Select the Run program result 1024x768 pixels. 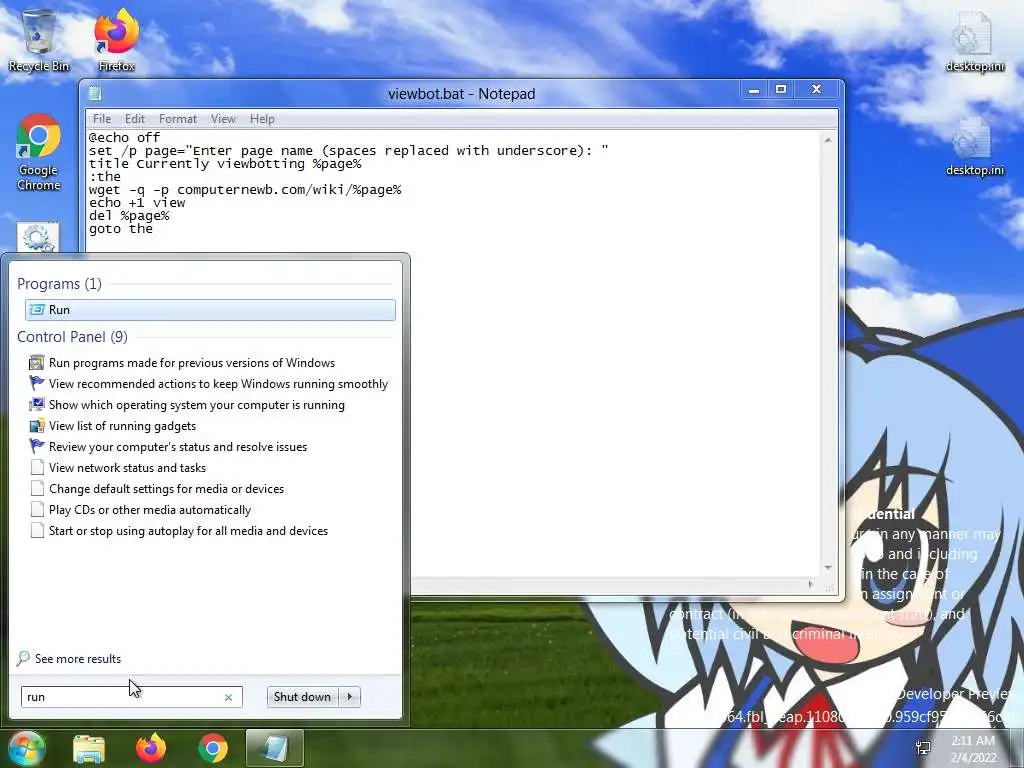pyautogui.click(x=210, y=310)
